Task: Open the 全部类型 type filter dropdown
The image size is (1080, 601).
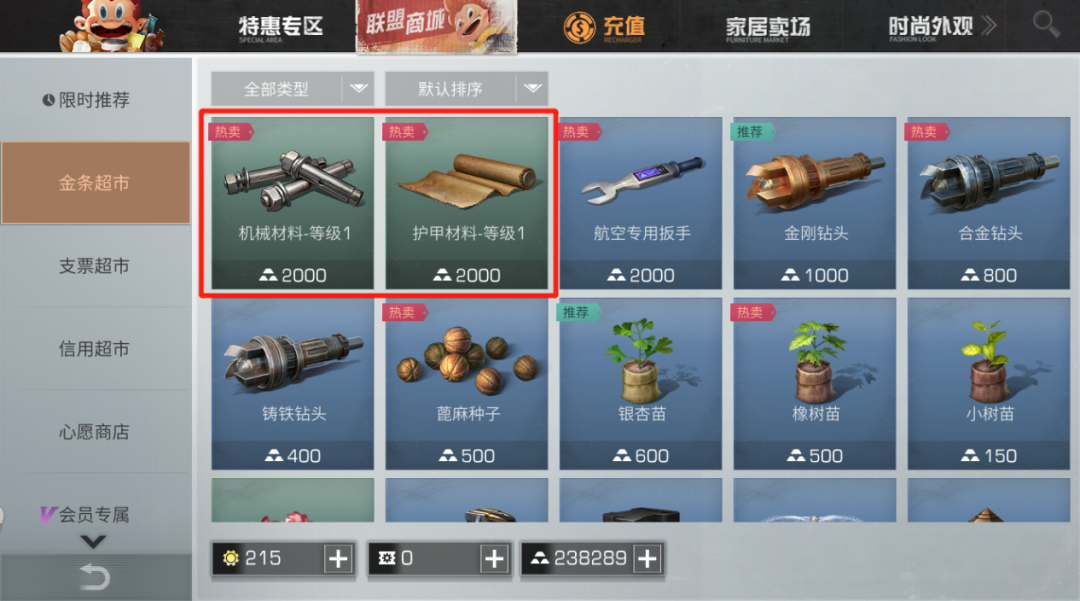Action: click(x=291, y=89)
